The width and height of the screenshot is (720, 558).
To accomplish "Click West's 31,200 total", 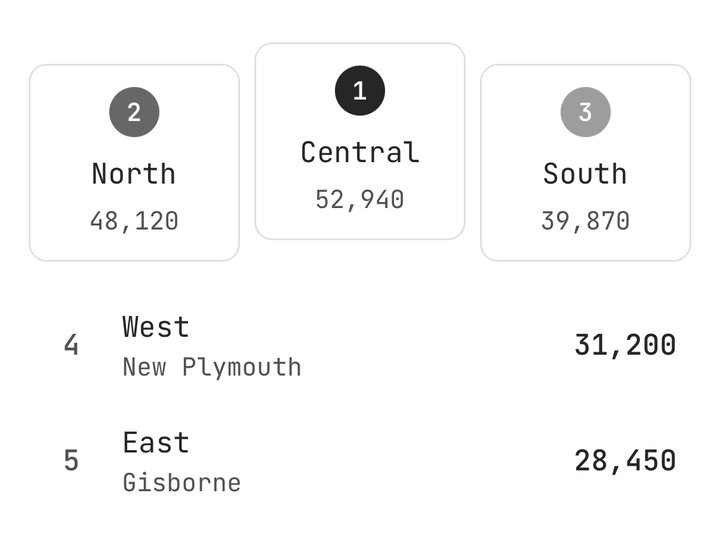I will 625,345.
